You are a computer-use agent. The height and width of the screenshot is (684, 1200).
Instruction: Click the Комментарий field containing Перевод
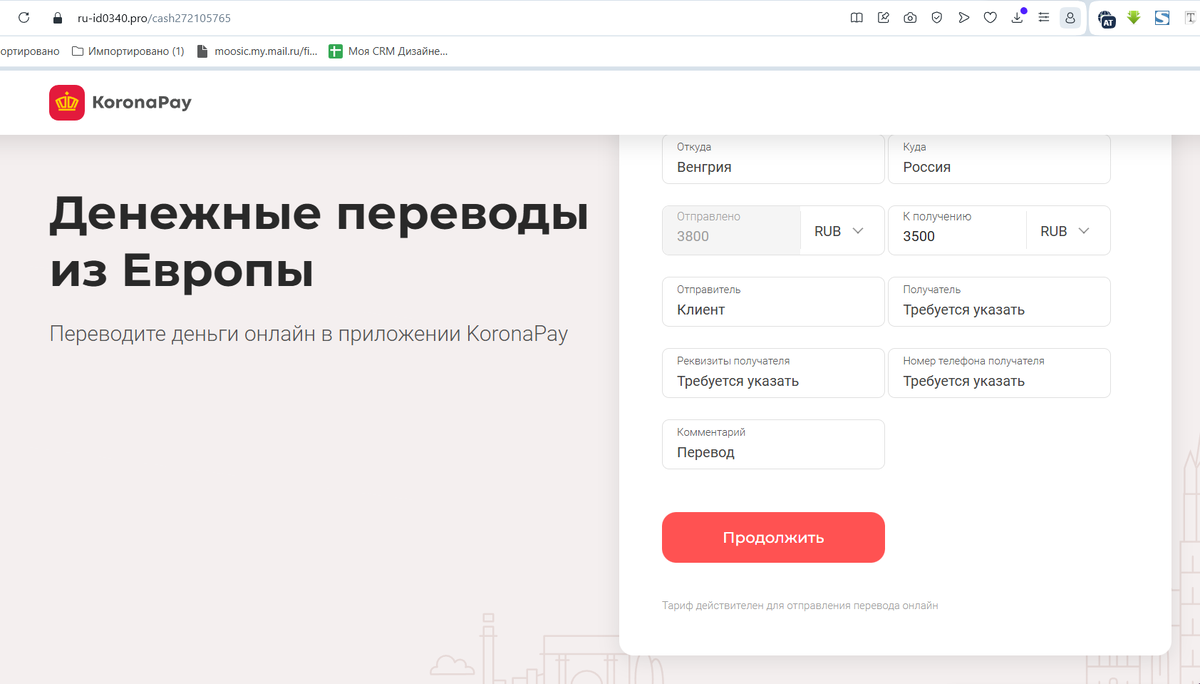click(772, 444)
